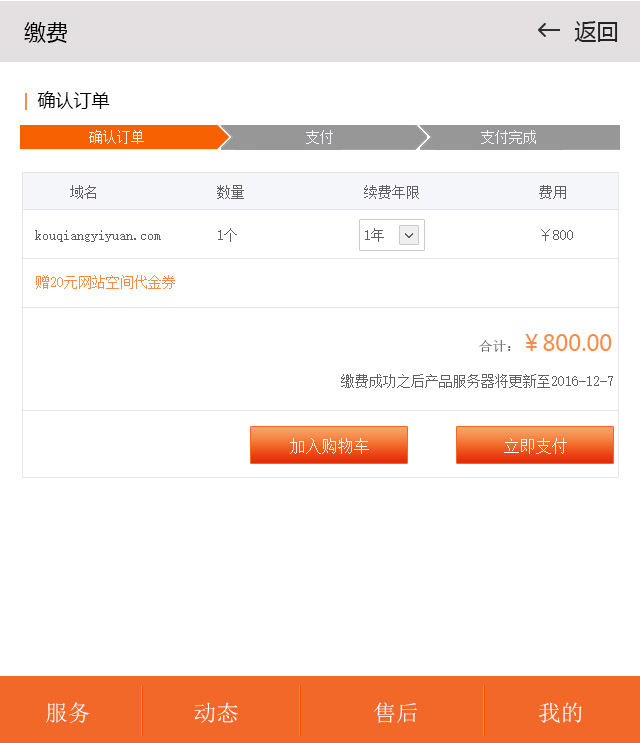The image size is (640, 743).
Task: Go to 服务 in the bottom navigation
Action: click(x=68, y=712)
